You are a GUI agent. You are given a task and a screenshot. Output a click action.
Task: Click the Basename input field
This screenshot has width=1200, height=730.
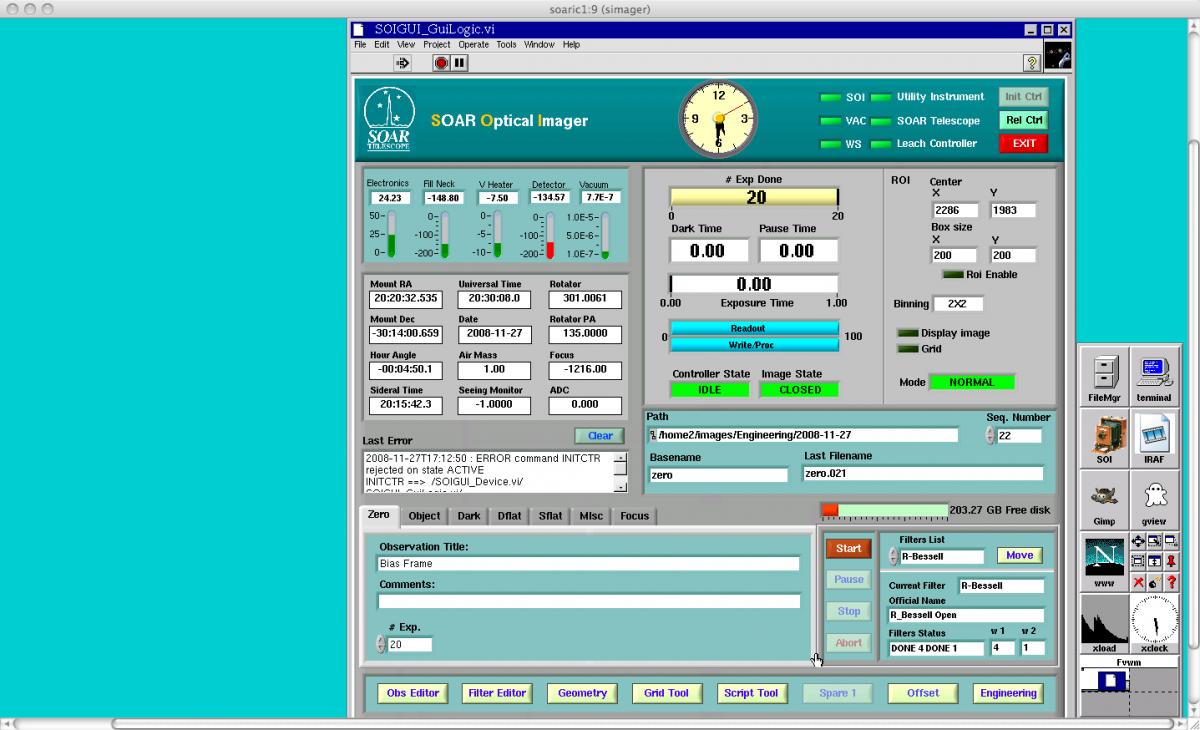coord(718,476)
